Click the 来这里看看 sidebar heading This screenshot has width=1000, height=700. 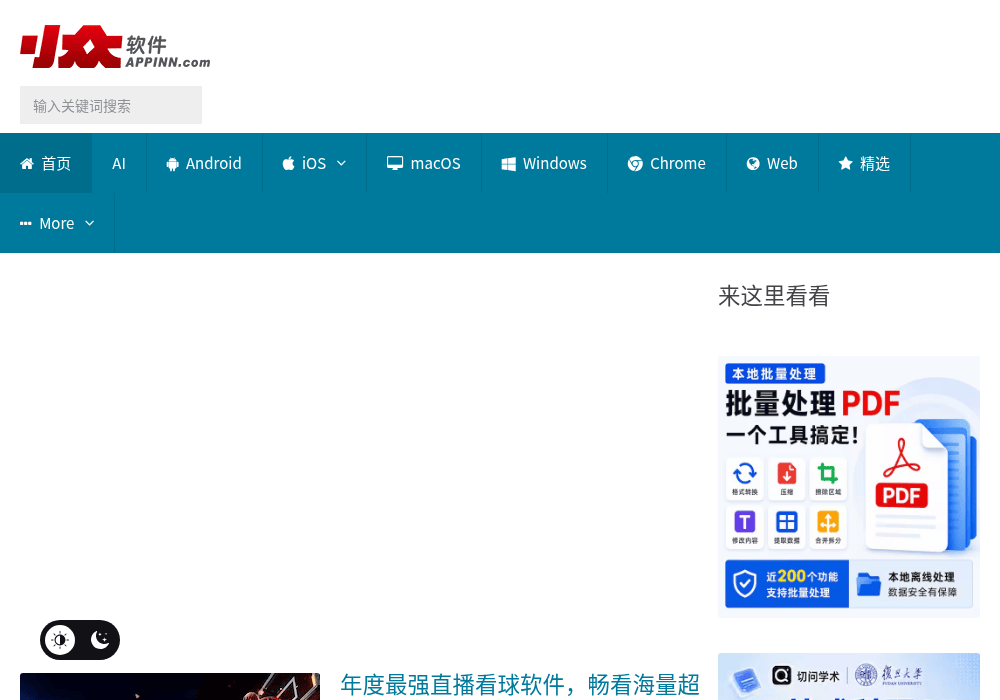click(x=774, y=296)
